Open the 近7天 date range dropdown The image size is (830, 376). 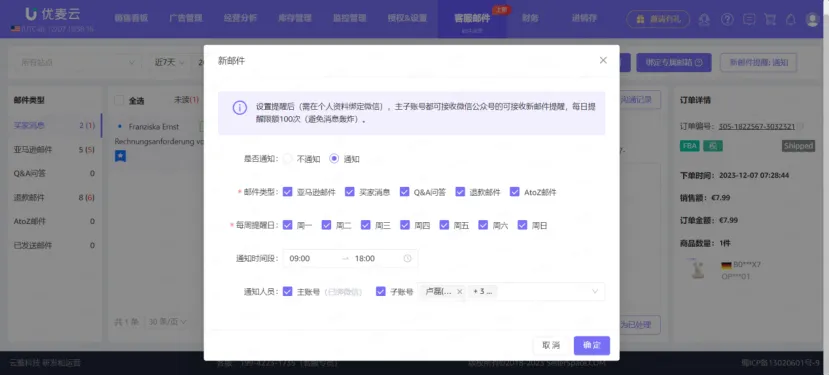(x=169, y=62)
